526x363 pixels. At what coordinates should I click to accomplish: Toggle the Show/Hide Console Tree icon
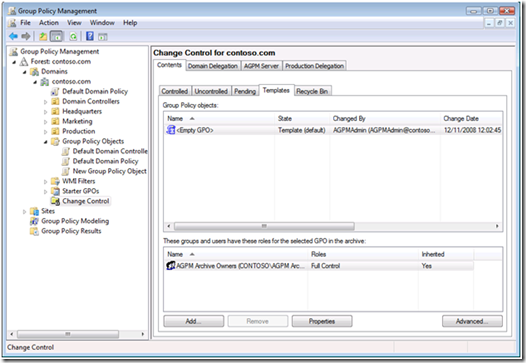pyautogui.click(x=56, y=36)
